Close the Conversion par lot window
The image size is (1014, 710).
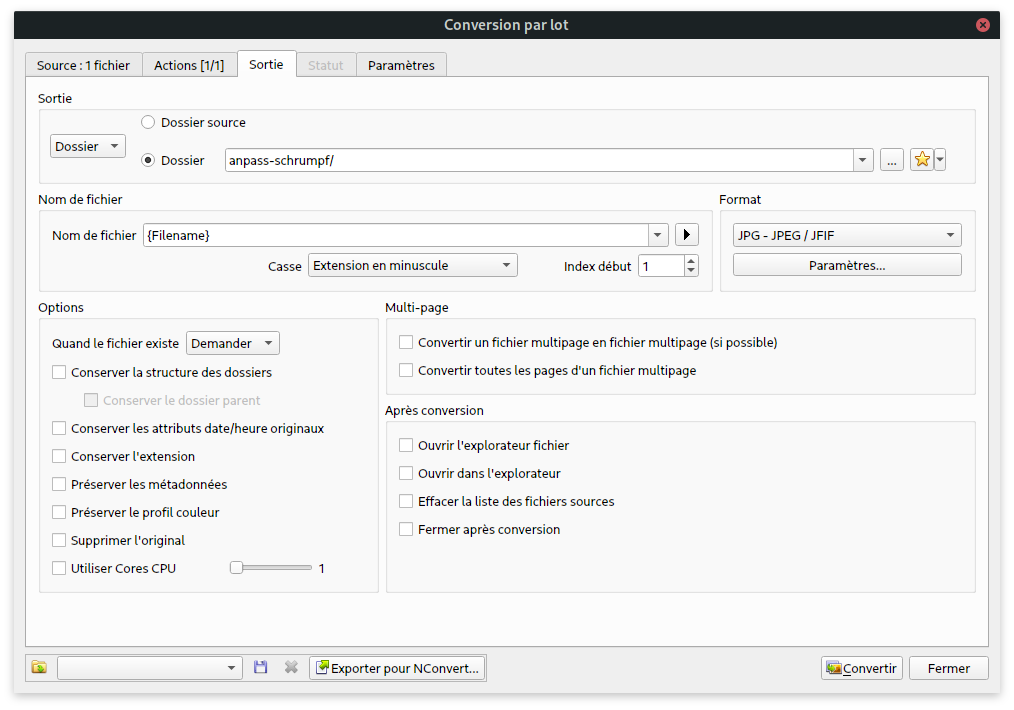[x=984, y=25]
